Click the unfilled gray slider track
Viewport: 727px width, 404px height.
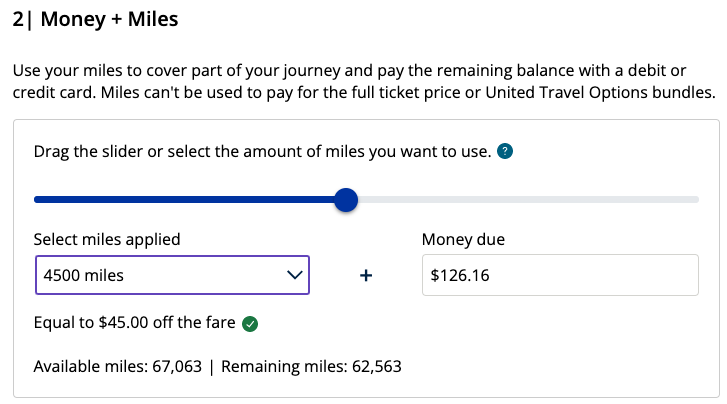[x=520, y=200]
